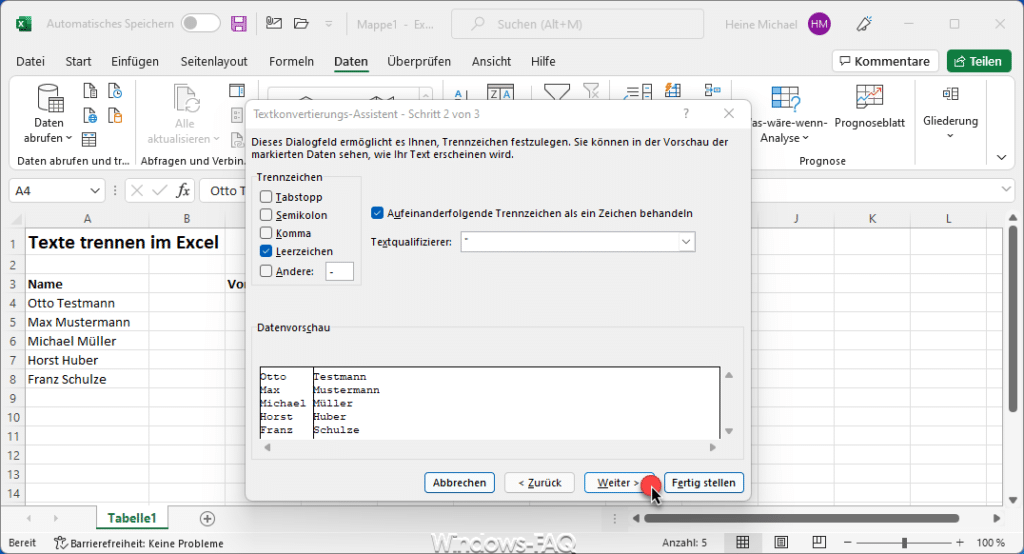Click the preview horizontal scroll right arrow
The height and width of the screenshot is (554, 1024).
712,448
